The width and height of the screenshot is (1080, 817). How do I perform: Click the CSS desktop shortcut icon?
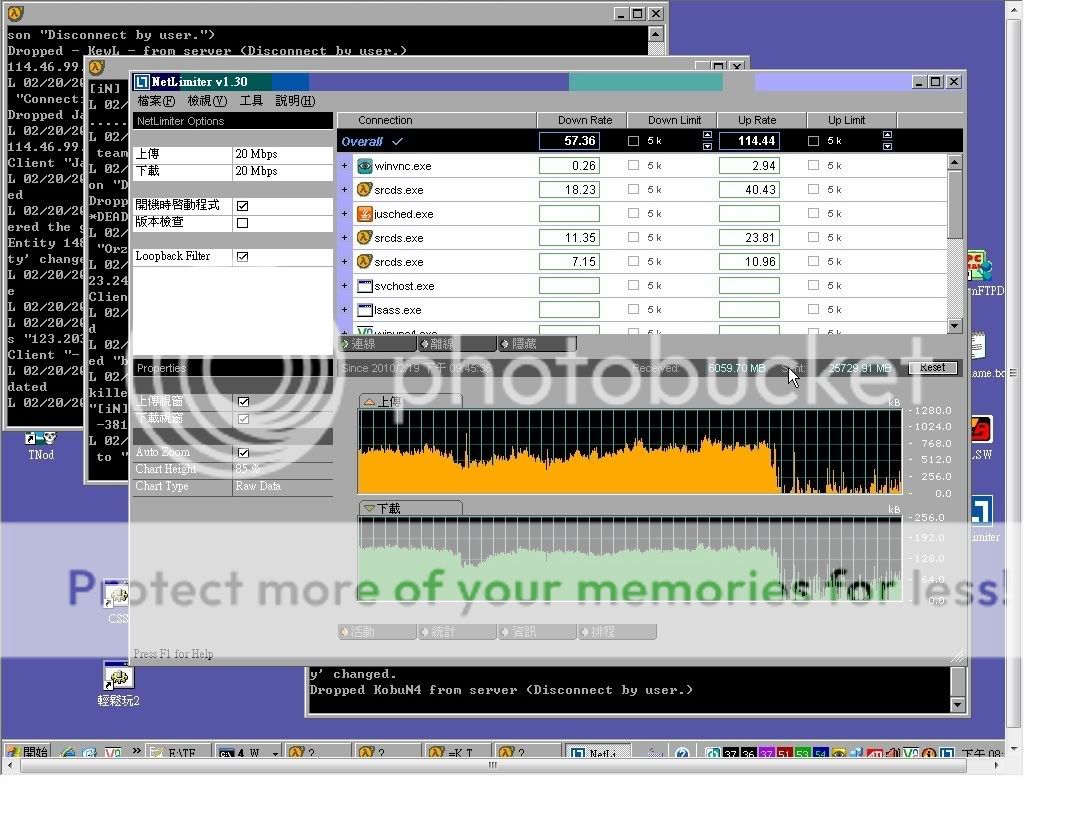pyautogui.click(x=117, y=596)
